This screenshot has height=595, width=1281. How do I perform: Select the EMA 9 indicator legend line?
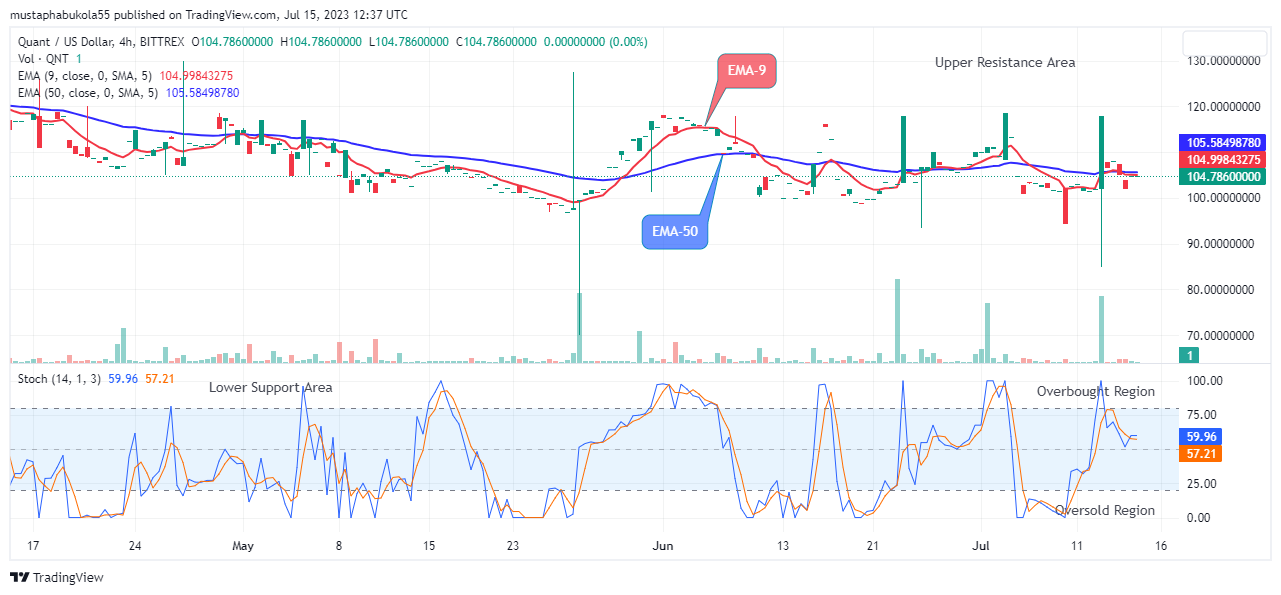point(125,76)
